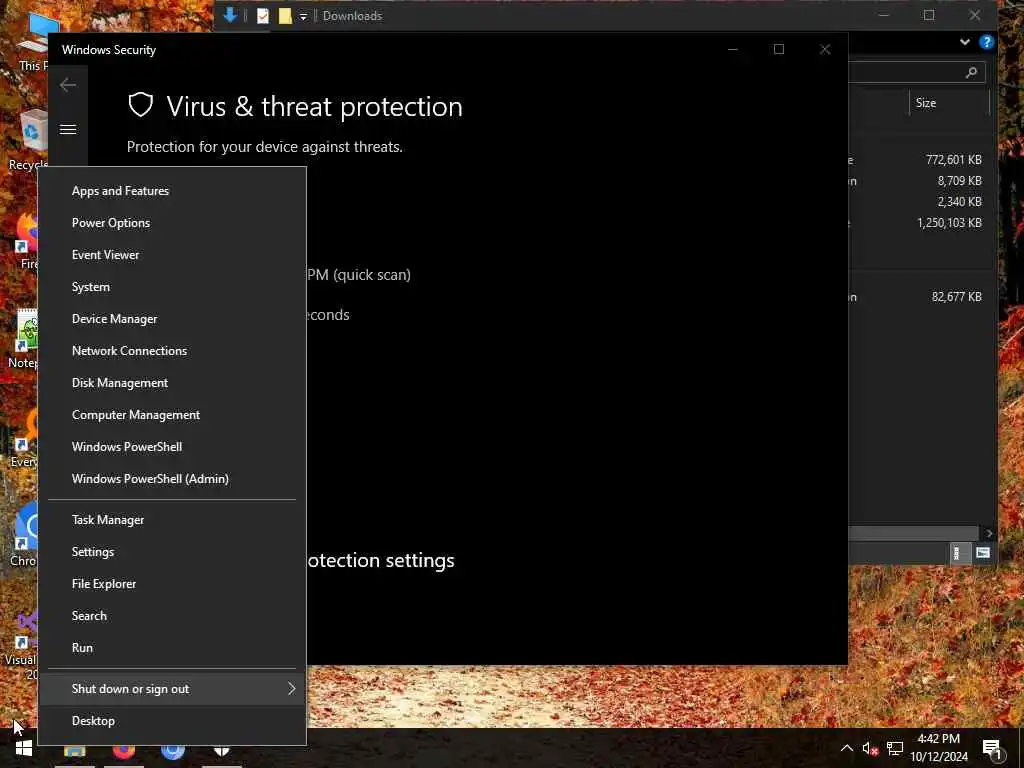Image resolution: width=1024 pixels, height=768 pixels.
Task: Select System in the Win+X menu
Action: coord(172,287)
